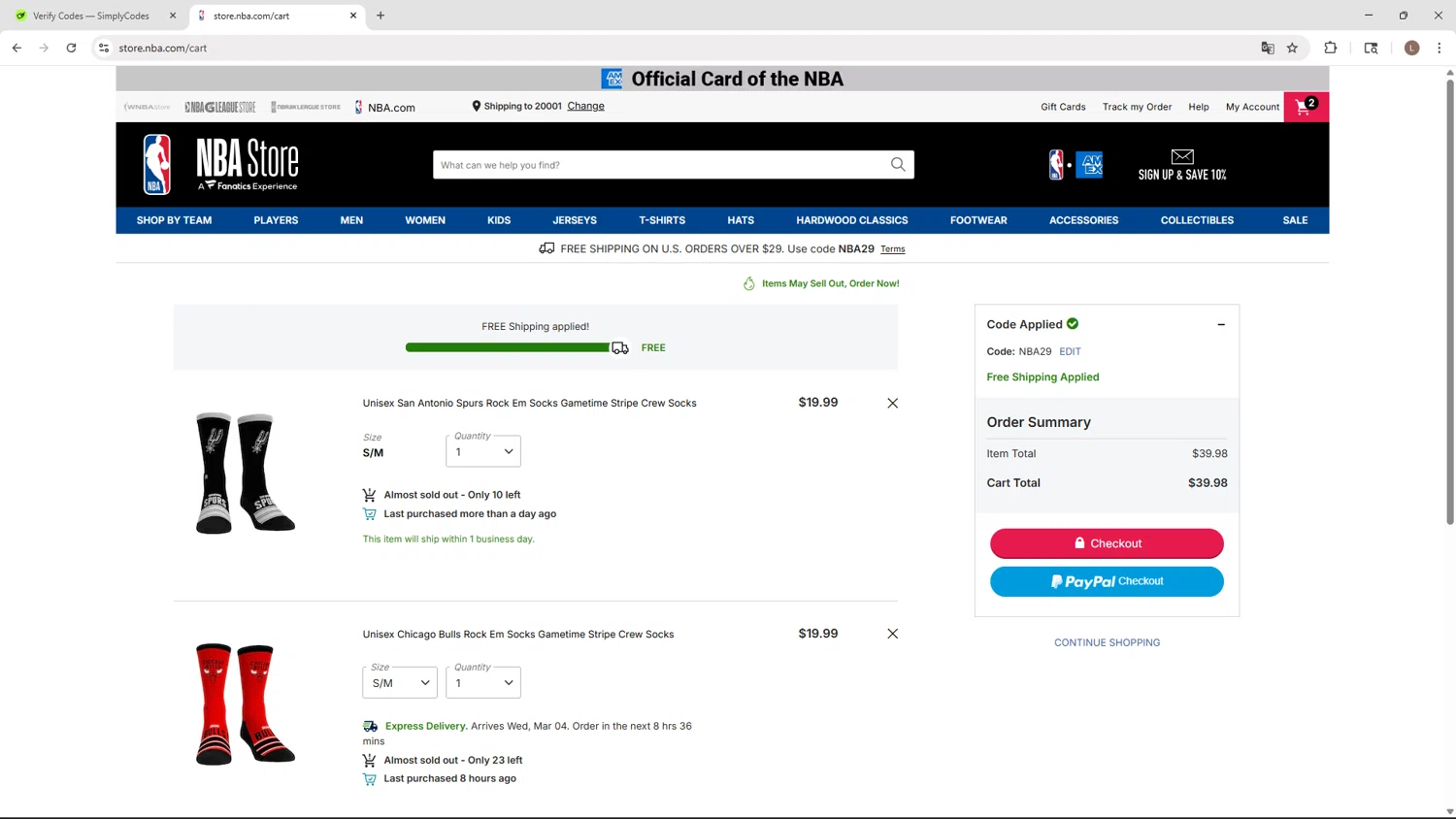Open My Account

(x=1252, y=107)
